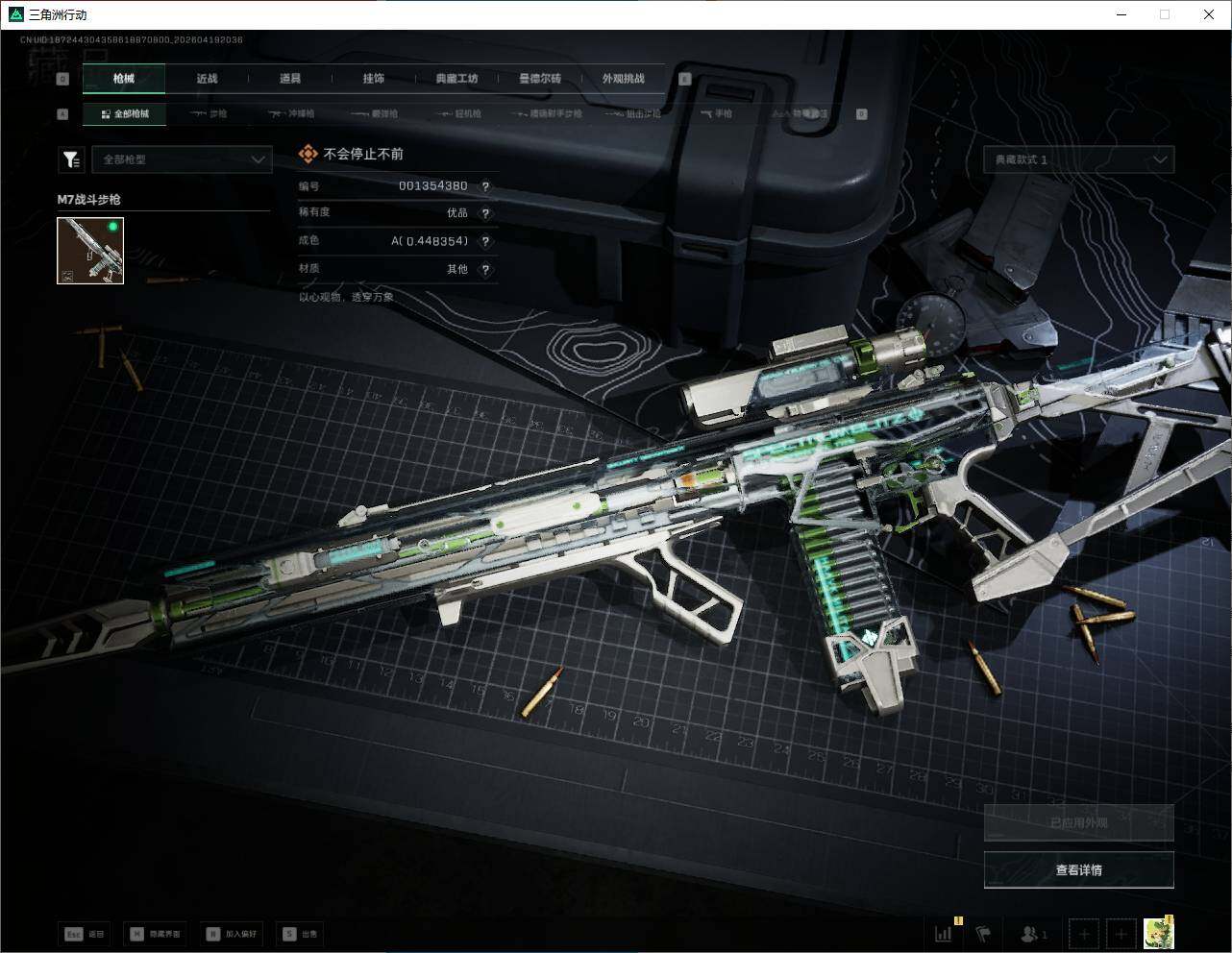Select the 外观挑战 tab
The height and width of the screenshot is (953, 1232).
623,79
